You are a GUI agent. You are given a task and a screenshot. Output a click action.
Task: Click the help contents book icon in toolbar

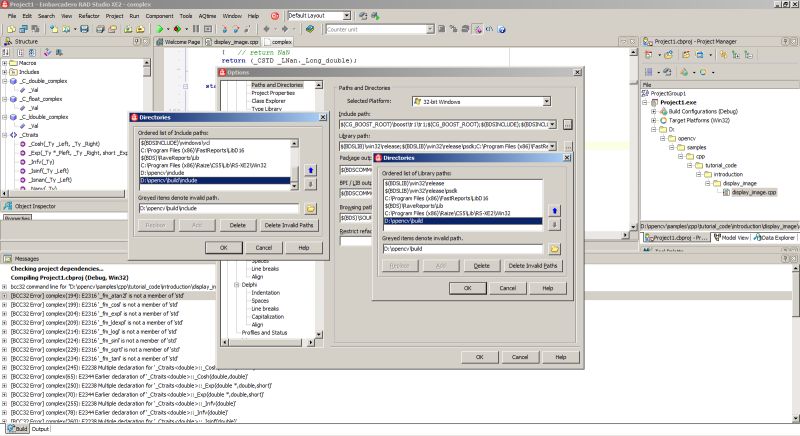[310, 29]
